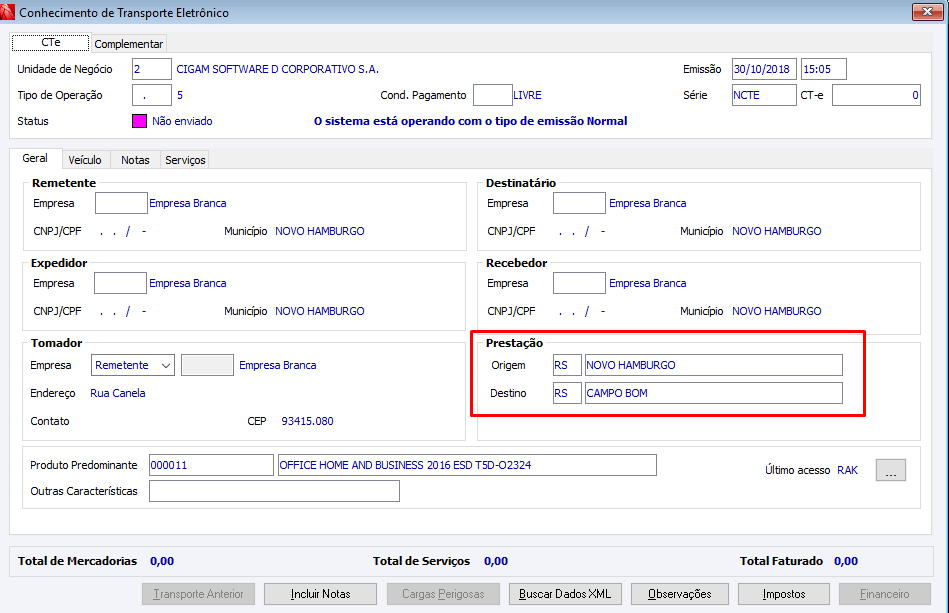Click the Tomador company code field

click(x=208, y=365)
